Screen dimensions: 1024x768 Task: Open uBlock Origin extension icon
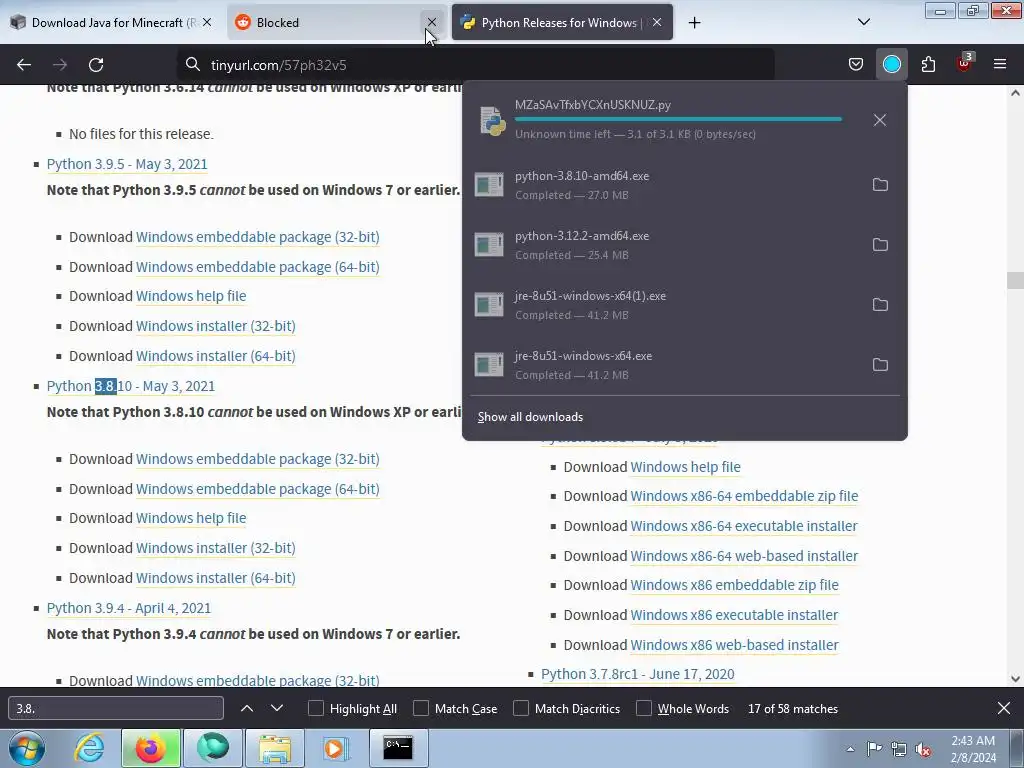(x=965, y=63)
